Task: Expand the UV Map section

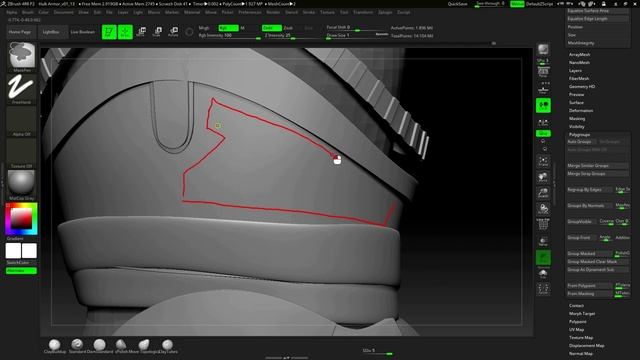Action: [576, 329]
